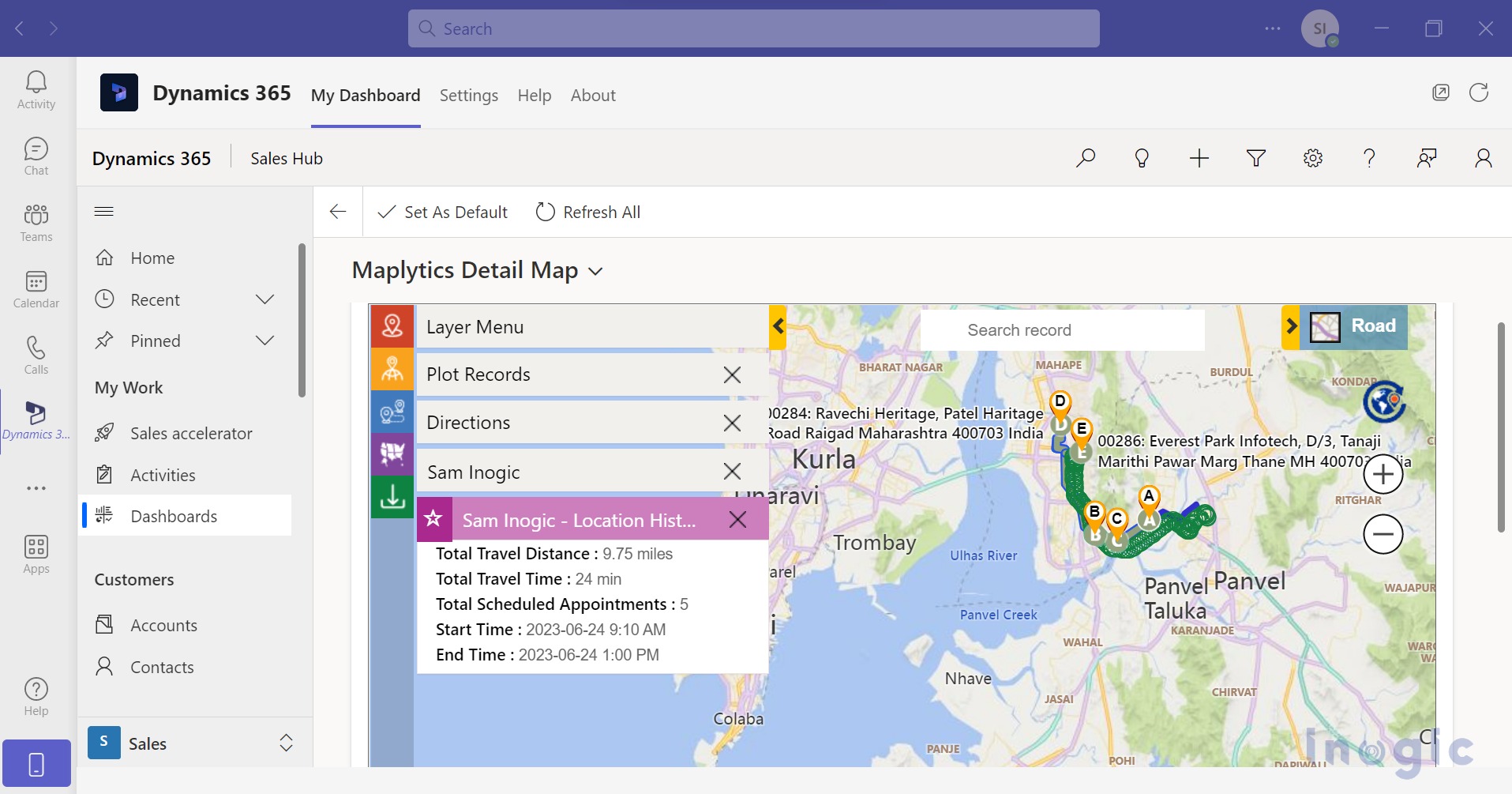Image resolution: width=1512 pixels, height=794 pixels.
Task: Expand the Recent section
Action: click(265, 299)
